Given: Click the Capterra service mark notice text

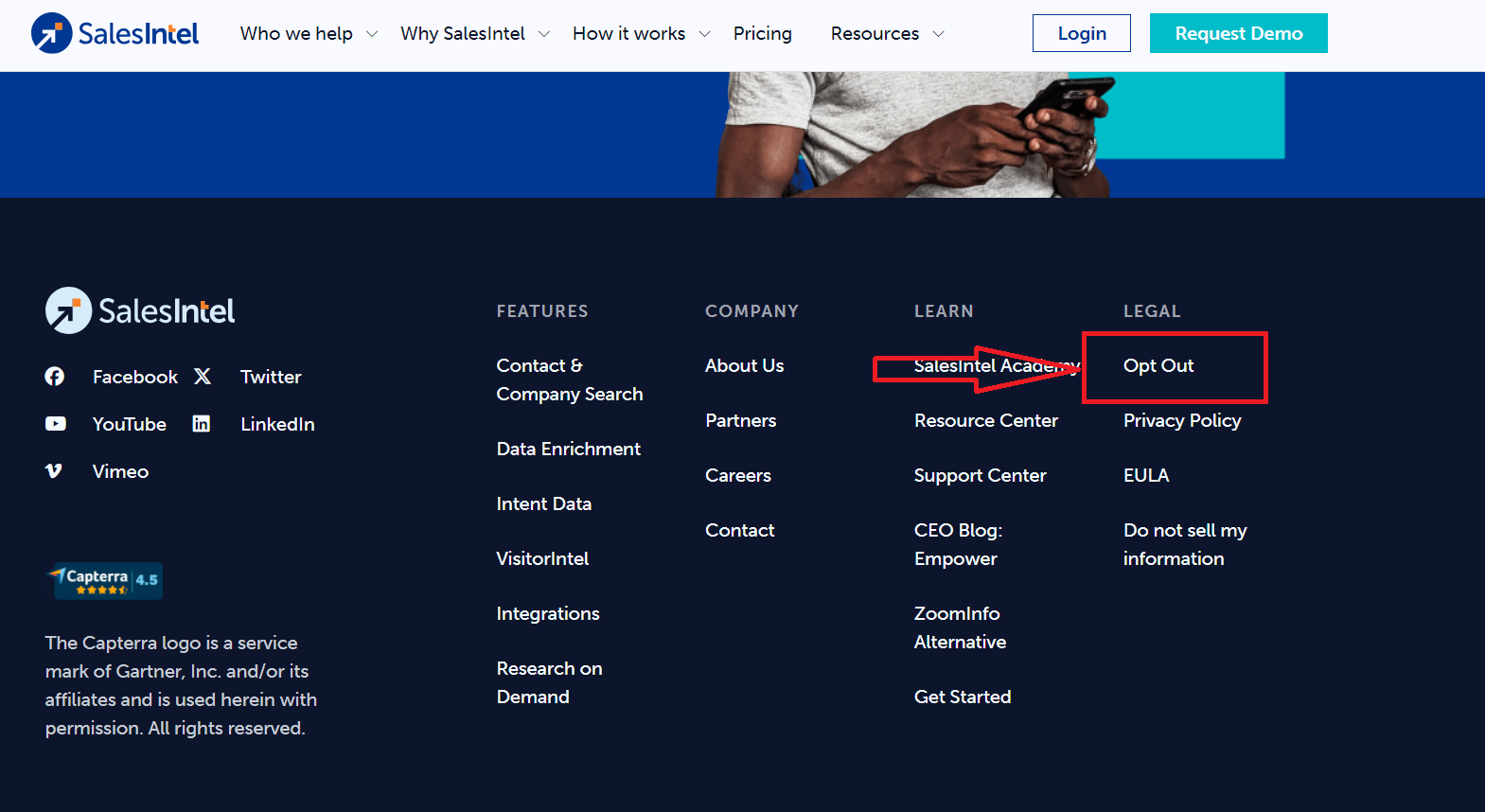Looking at the screenshot, I should tap(181, 685).
